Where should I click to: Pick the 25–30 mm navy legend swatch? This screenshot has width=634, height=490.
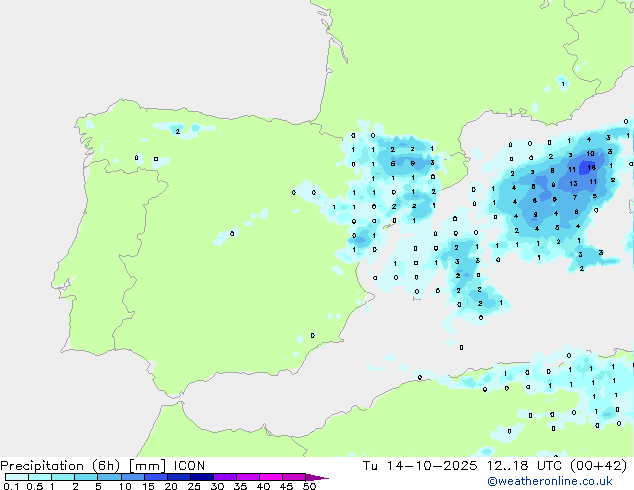[x=202, y=477]
